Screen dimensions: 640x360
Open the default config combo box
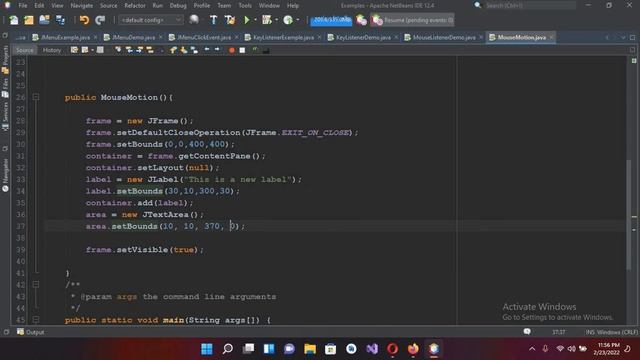coord(151,20)
